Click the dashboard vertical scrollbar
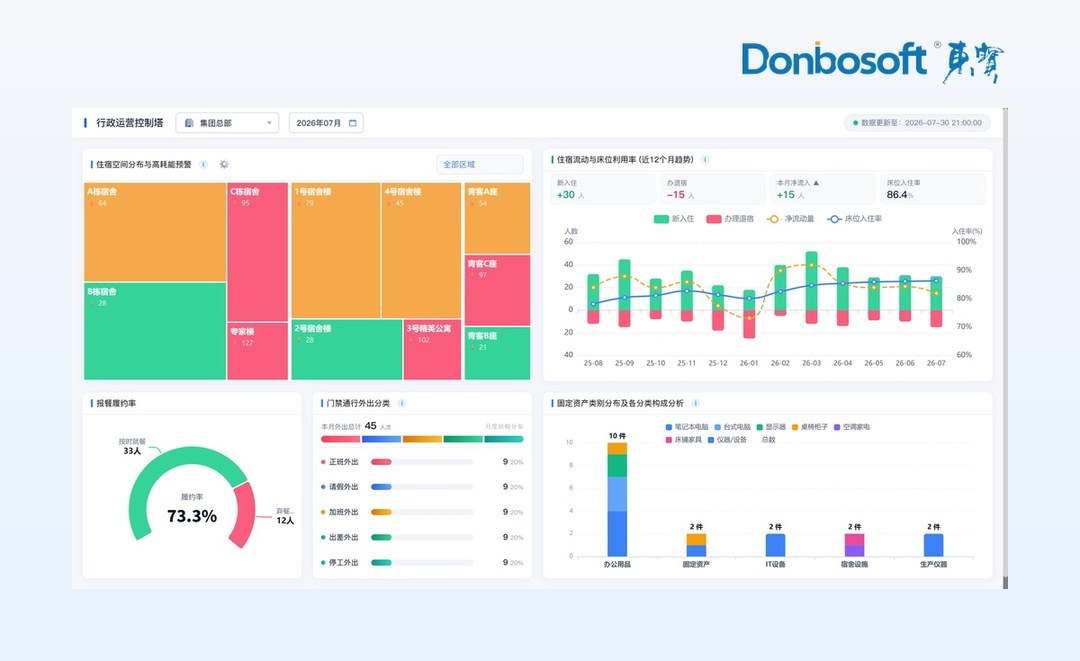 (1006, 348)
